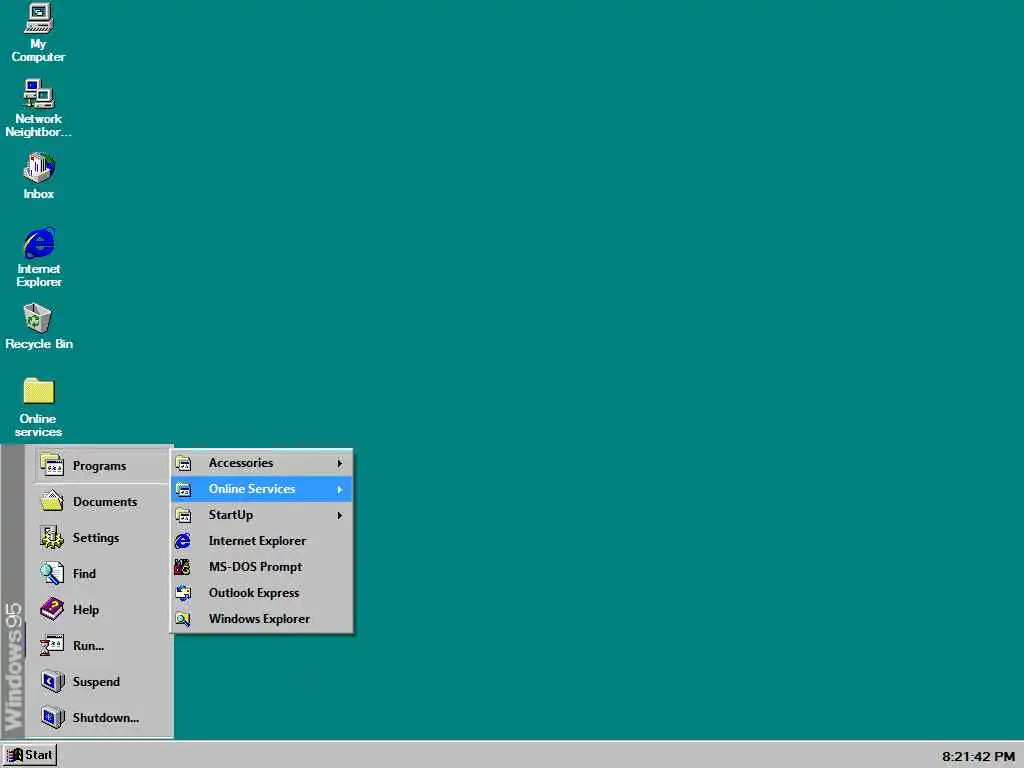Click the Windows Explorer icon in submenu
Viewport: 1024px width, 768px height.
point(184,619)
